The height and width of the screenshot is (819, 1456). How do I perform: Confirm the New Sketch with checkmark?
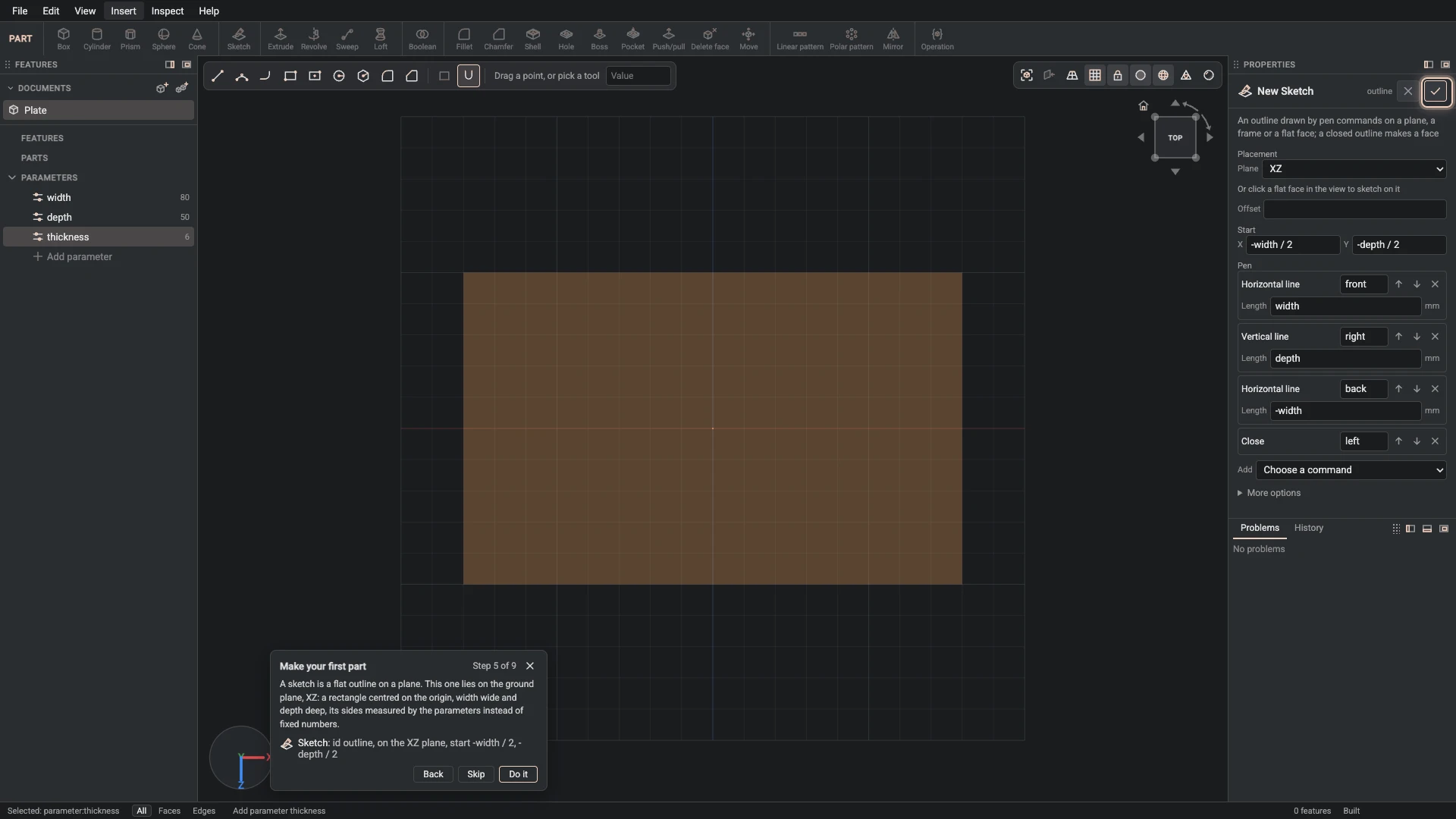pos(1436,91)
